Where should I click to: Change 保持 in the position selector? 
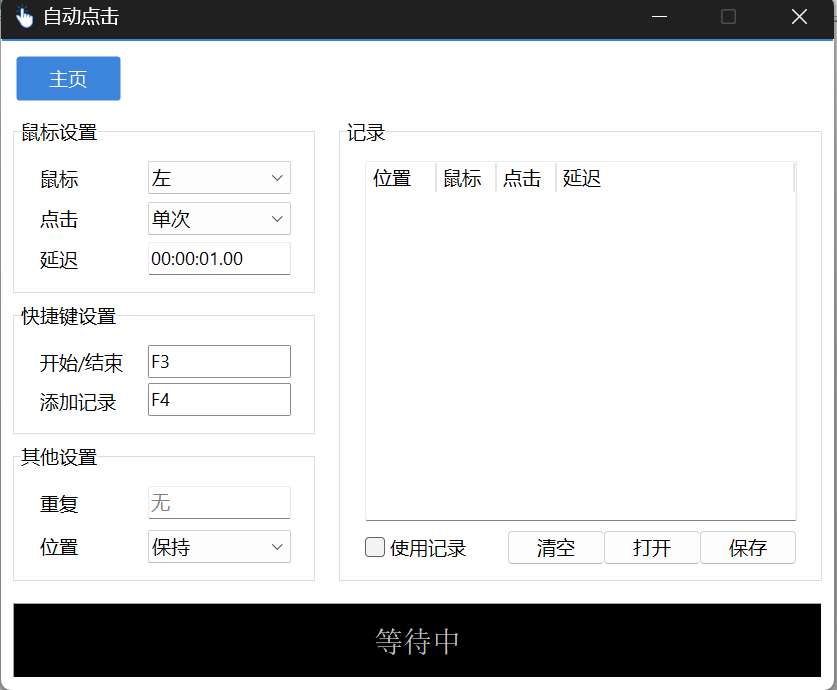[x=218, y=546]
